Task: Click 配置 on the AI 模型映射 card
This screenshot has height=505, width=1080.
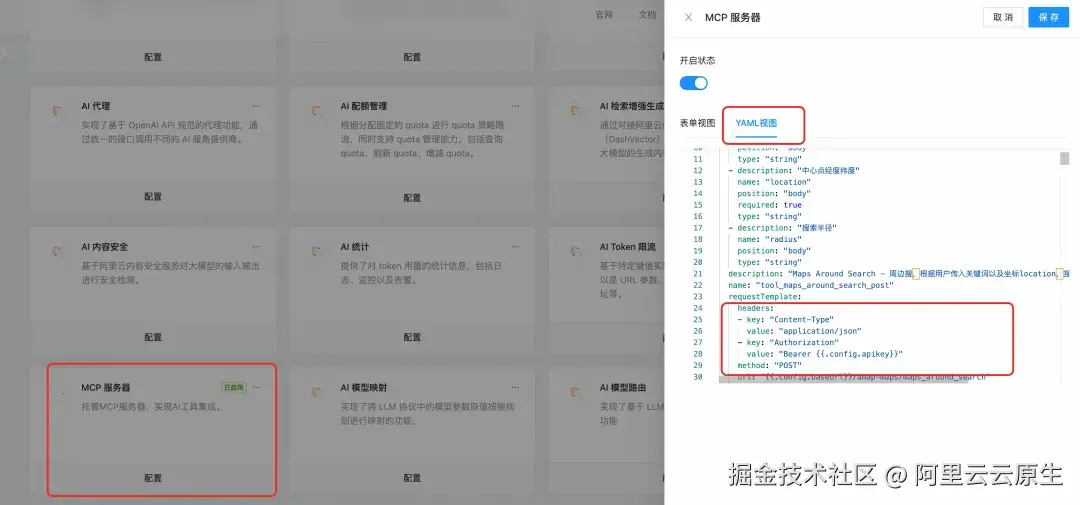Action: [412, 477]
